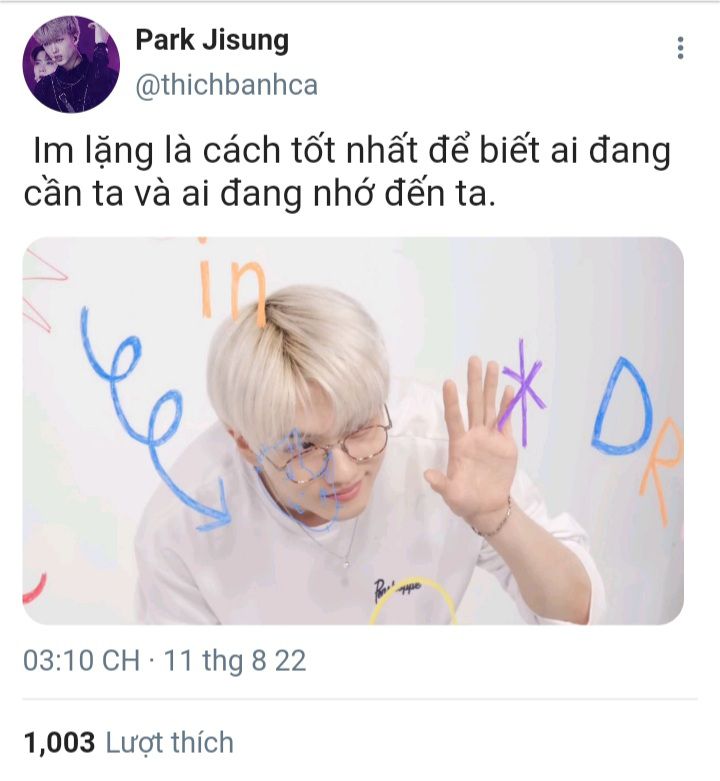Open the three-dot more options menu

click(680, 48)
